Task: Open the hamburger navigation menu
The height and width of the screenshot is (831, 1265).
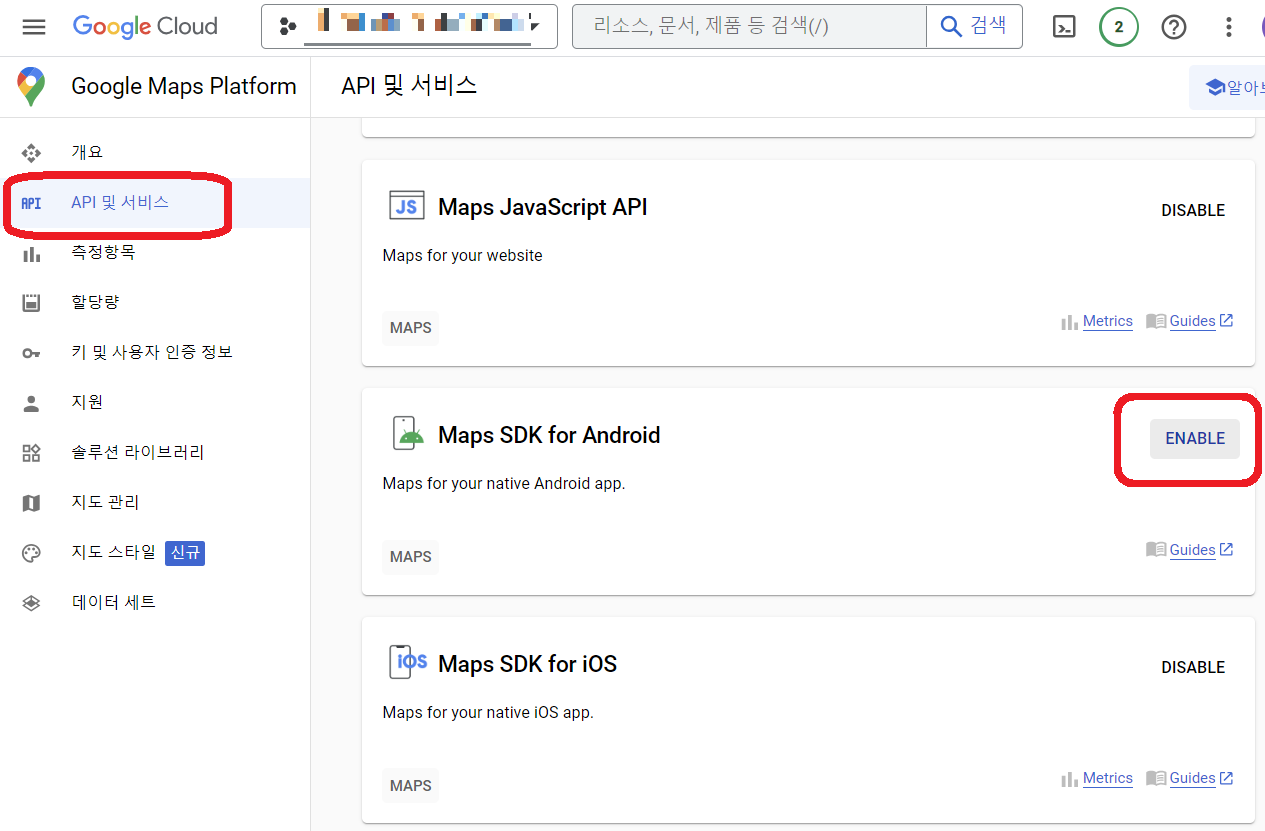Action: 34,27
